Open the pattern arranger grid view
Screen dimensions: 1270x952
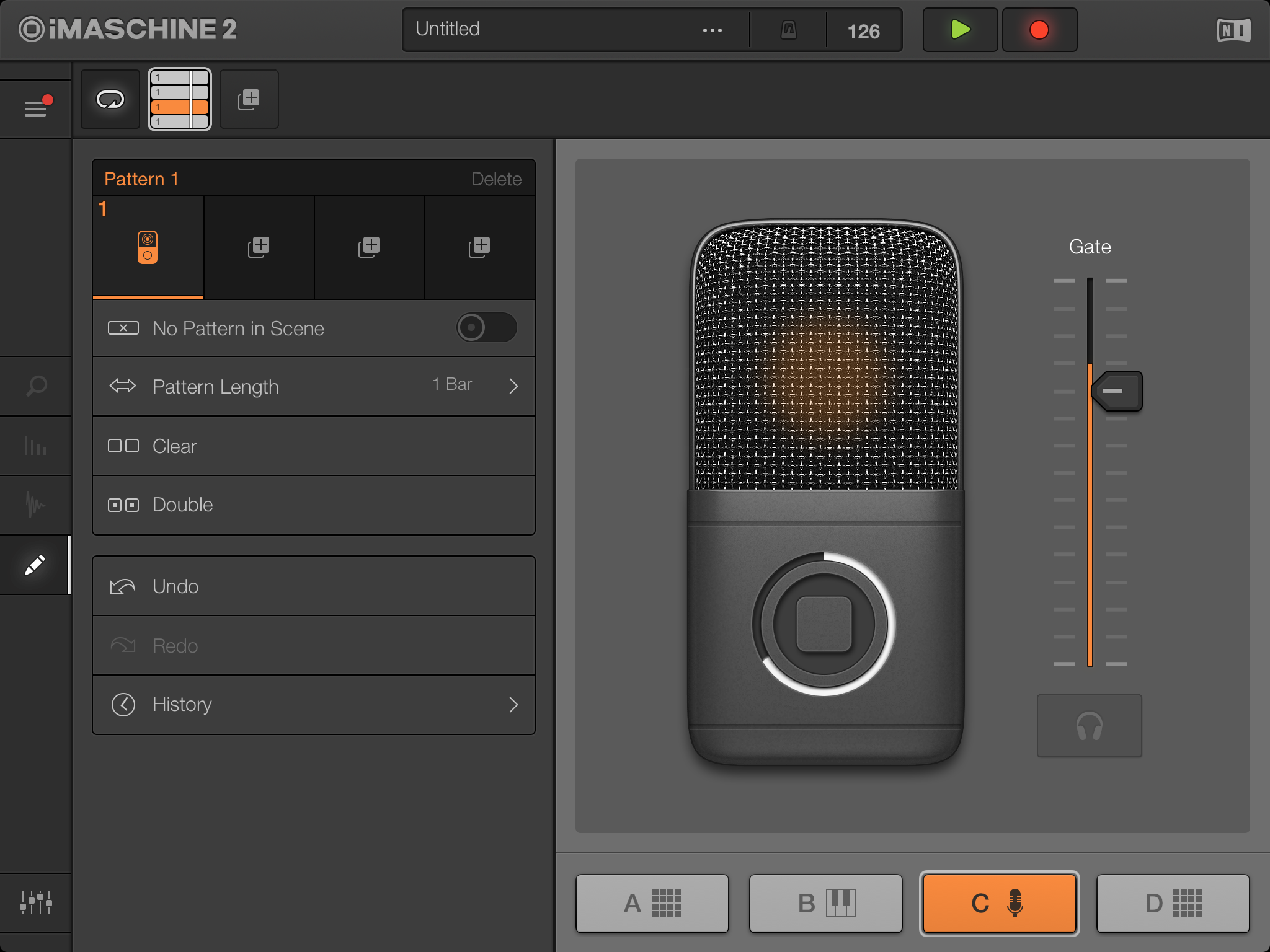180,99
